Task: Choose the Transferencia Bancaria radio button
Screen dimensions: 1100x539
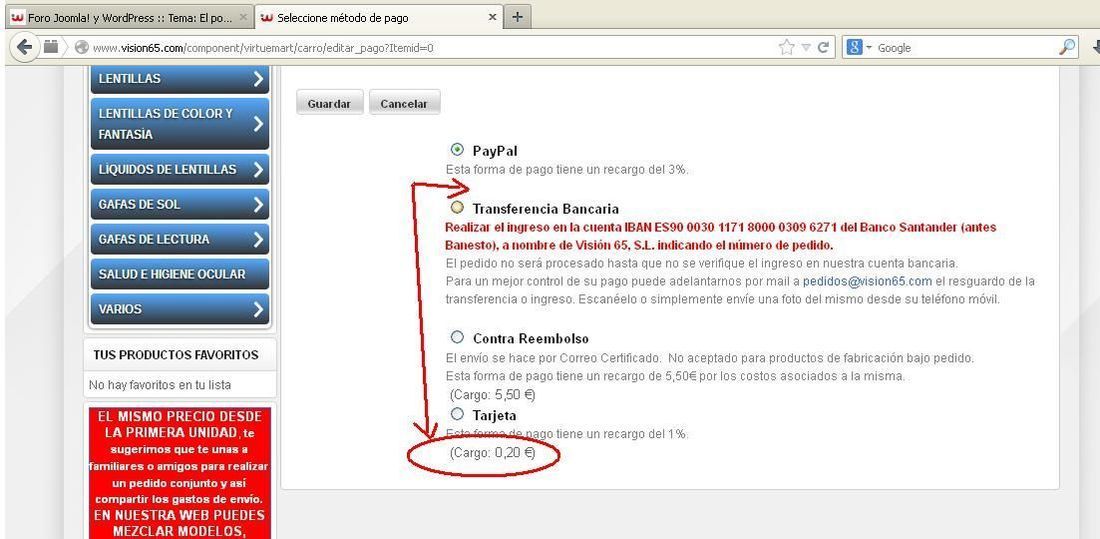Action: tap(457, 208)
